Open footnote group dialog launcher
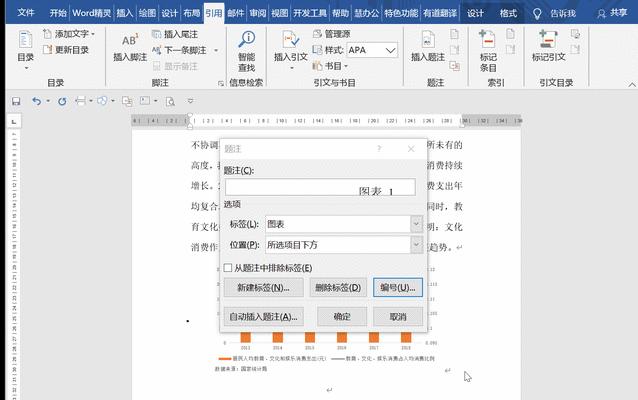638x400 pixels. [x=221, y=83]
